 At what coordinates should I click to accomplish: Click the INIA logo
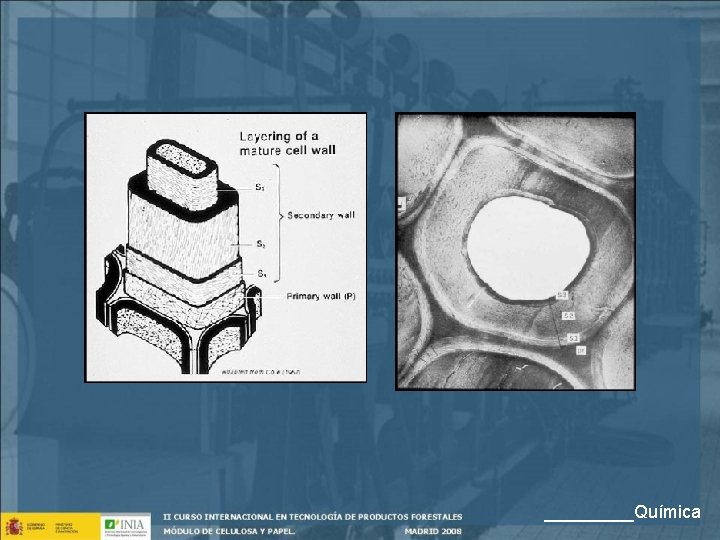pyautogui.click(x=126, y=527)
